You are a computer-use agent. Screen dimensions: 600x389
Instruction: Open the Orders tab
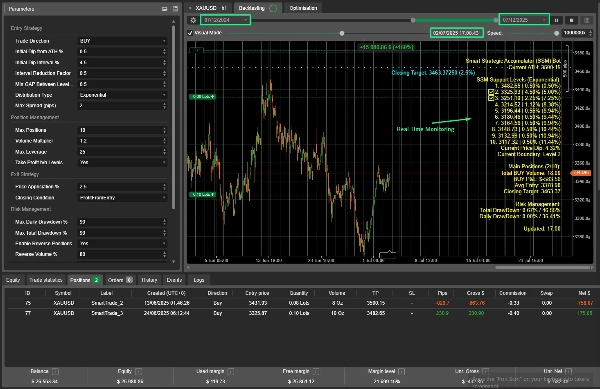120,280
